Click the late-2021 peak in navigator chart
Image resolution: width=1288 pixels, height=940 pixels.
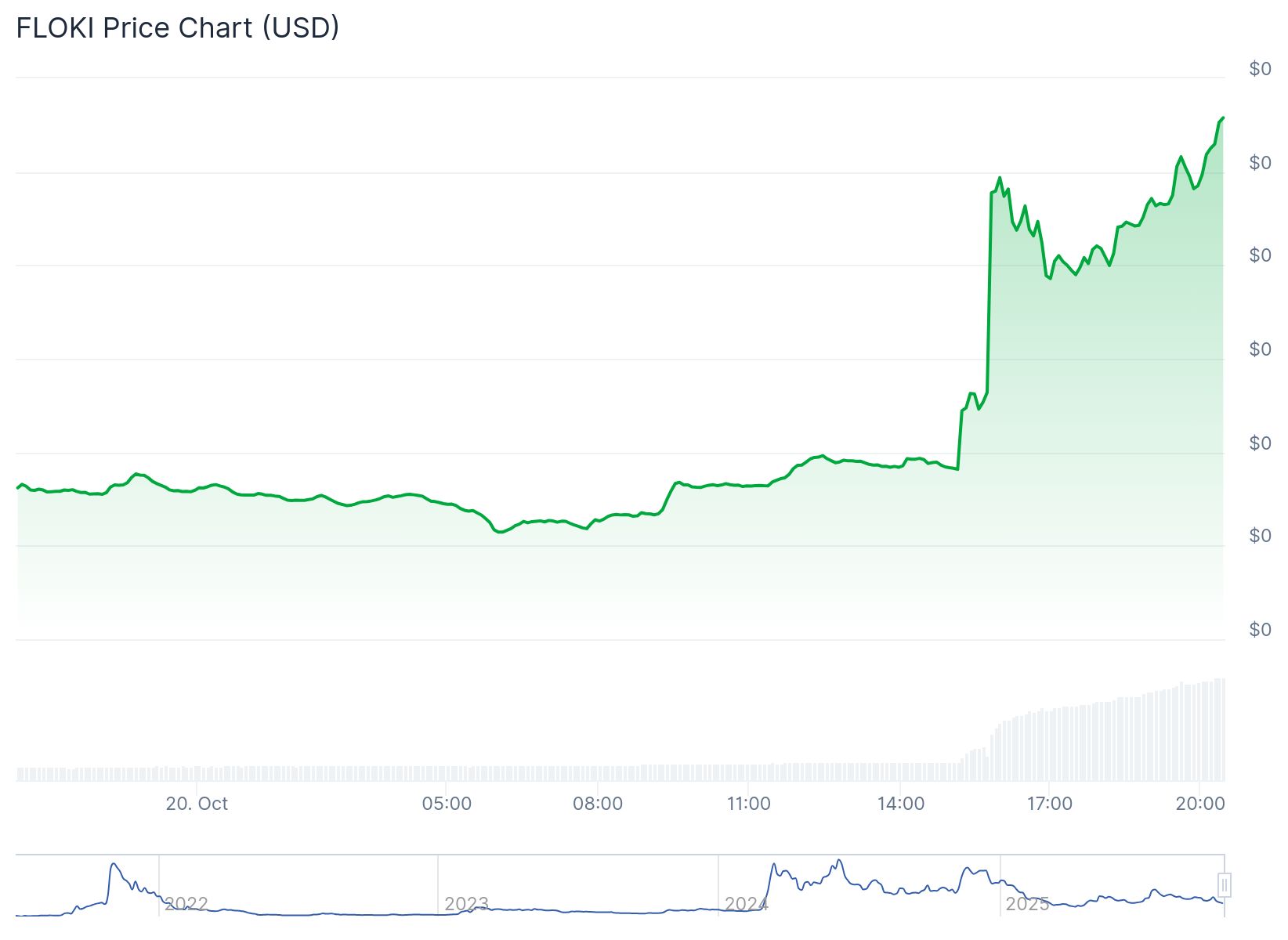coord(114,865)
